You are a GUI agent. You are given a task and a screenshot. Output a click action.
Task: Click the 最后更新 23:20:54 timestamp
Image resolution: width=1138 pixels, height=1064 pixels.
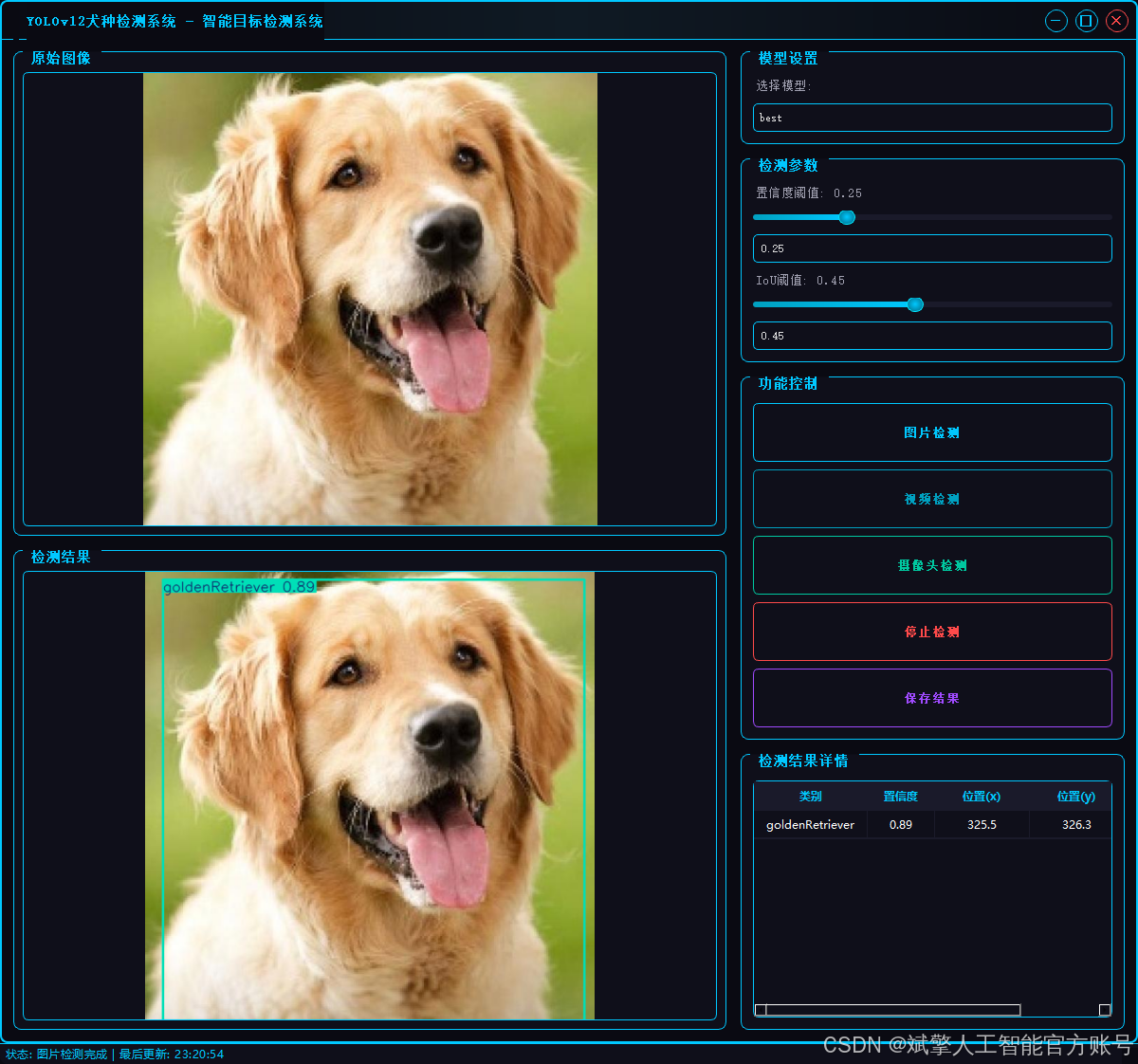tap(172, 1055)
